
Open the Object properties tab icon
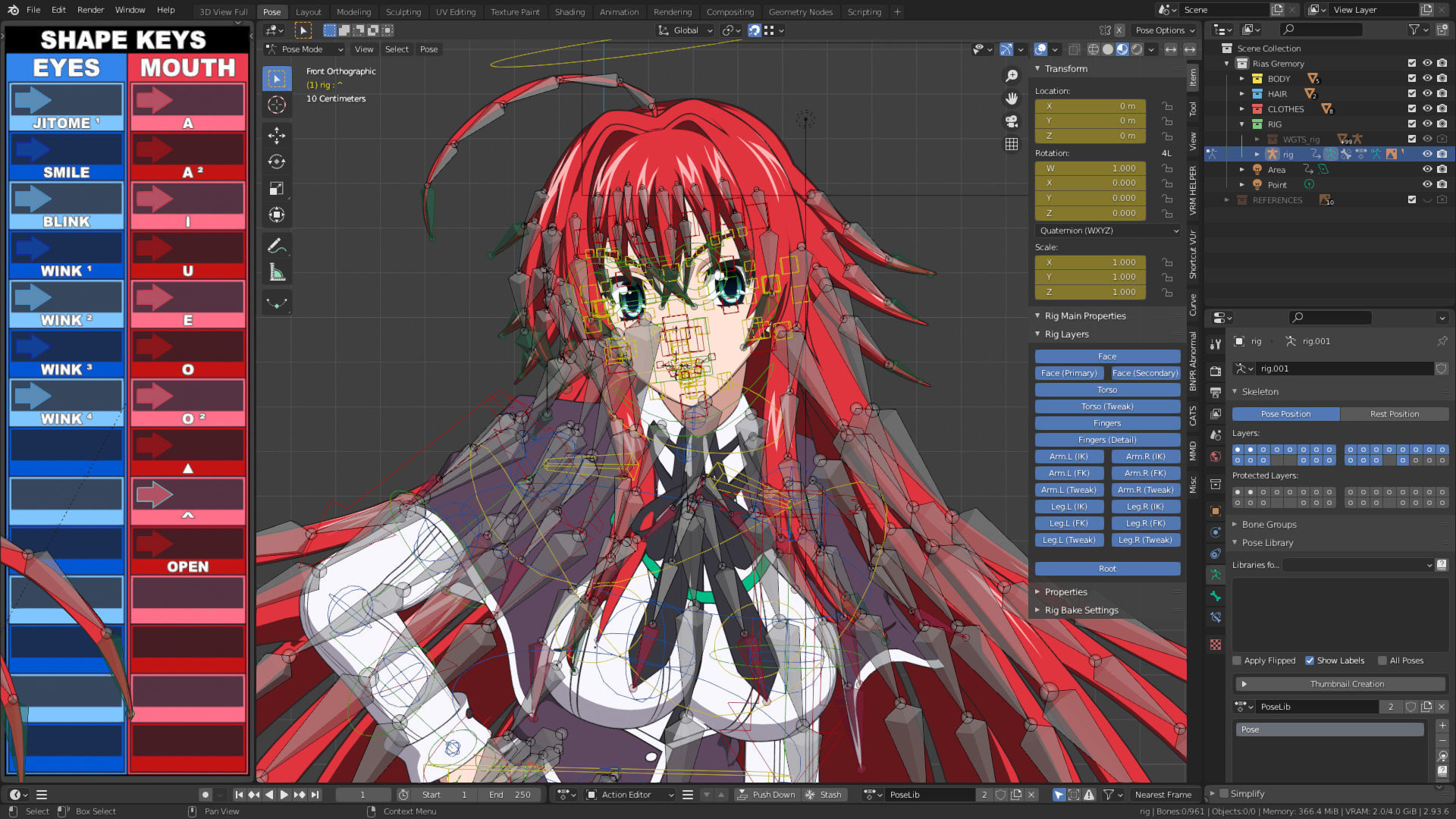[x=1216, y=511]
